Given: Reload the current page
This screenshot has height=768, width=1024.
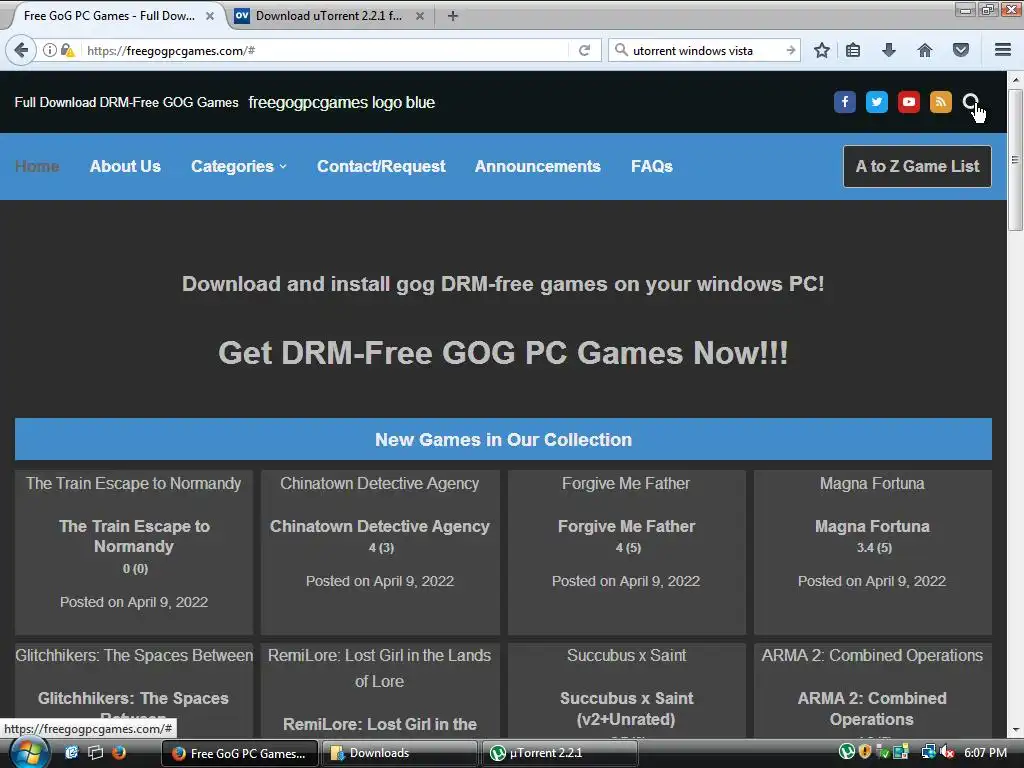Looking at the screenshot, I should coord(584,50).
